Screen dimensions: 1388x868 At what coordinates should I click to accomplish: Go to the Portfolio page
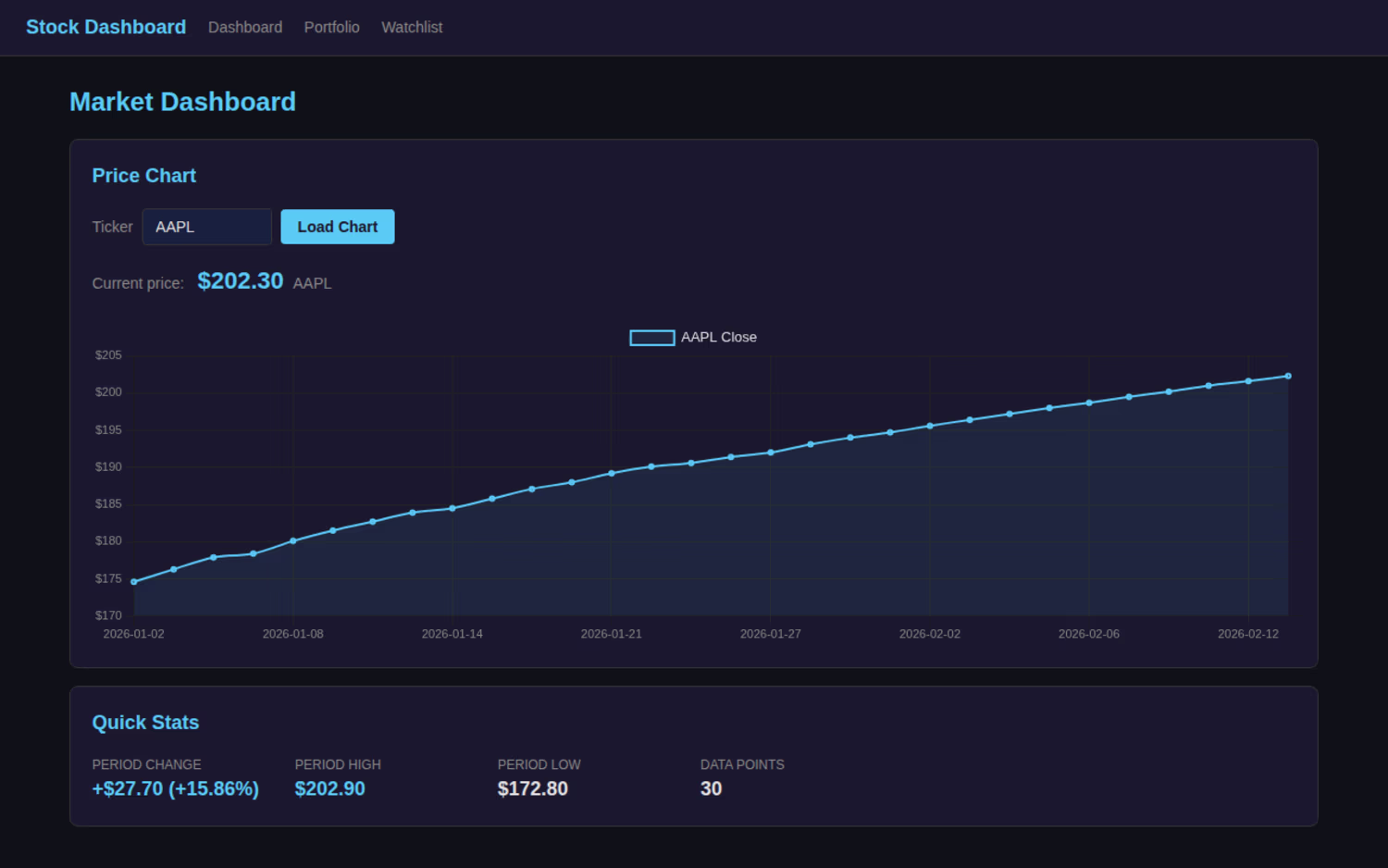[x=331, y=28]
